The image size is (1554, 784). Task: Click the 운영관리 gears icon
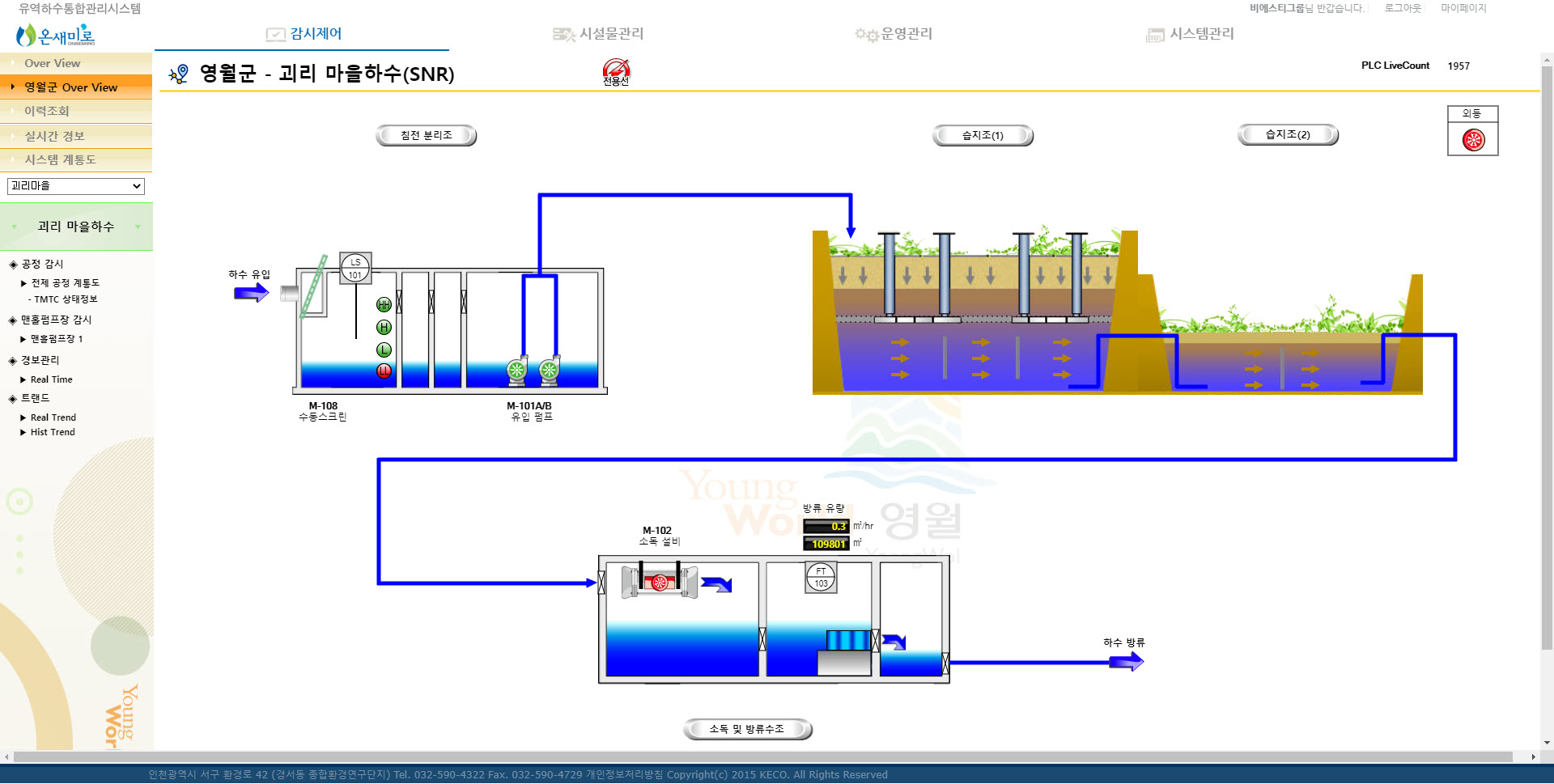click(867, 35)
